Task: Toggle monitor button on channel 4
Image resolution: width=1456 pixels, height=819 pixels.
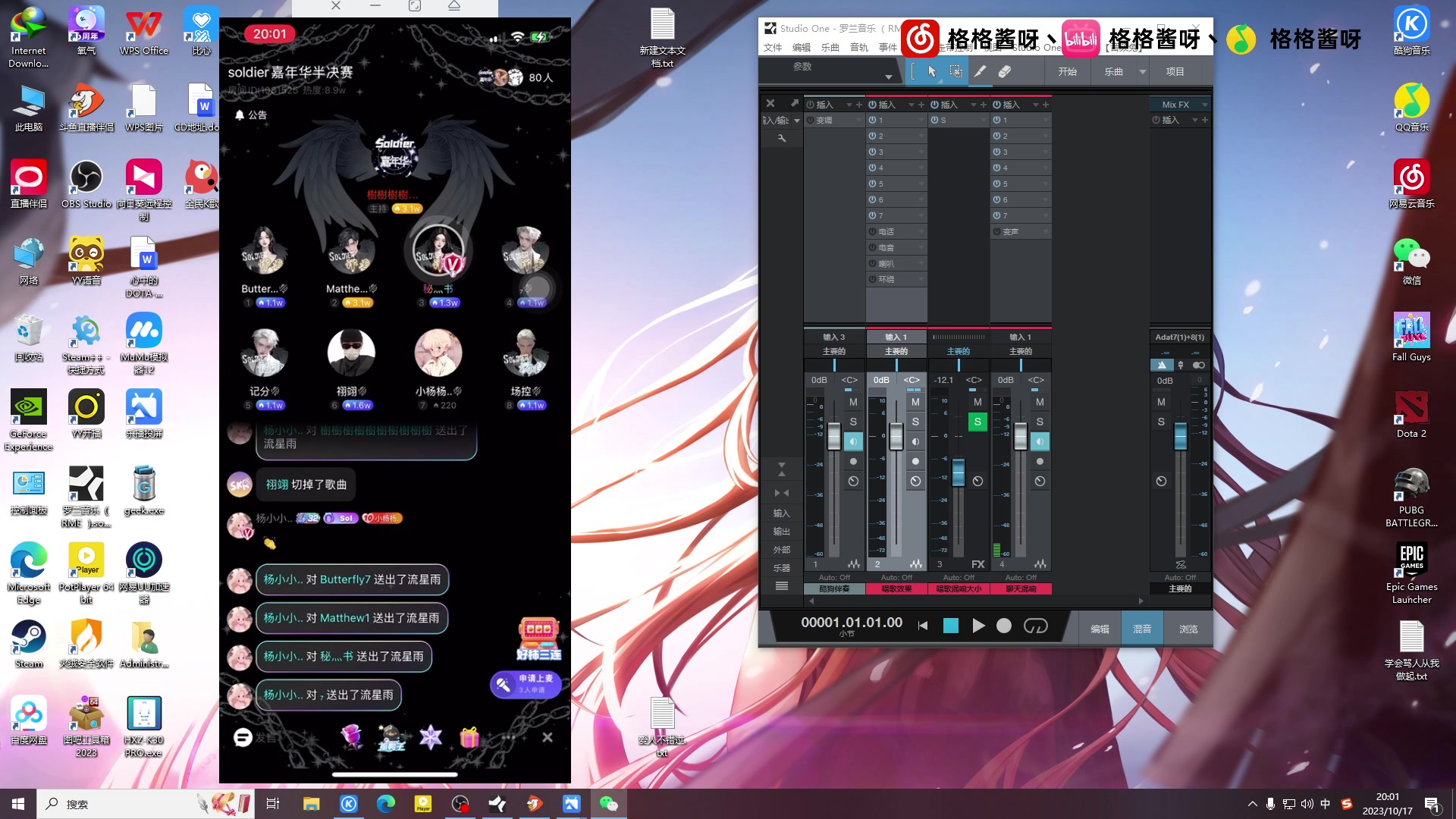Action: tap(1040, 441)
